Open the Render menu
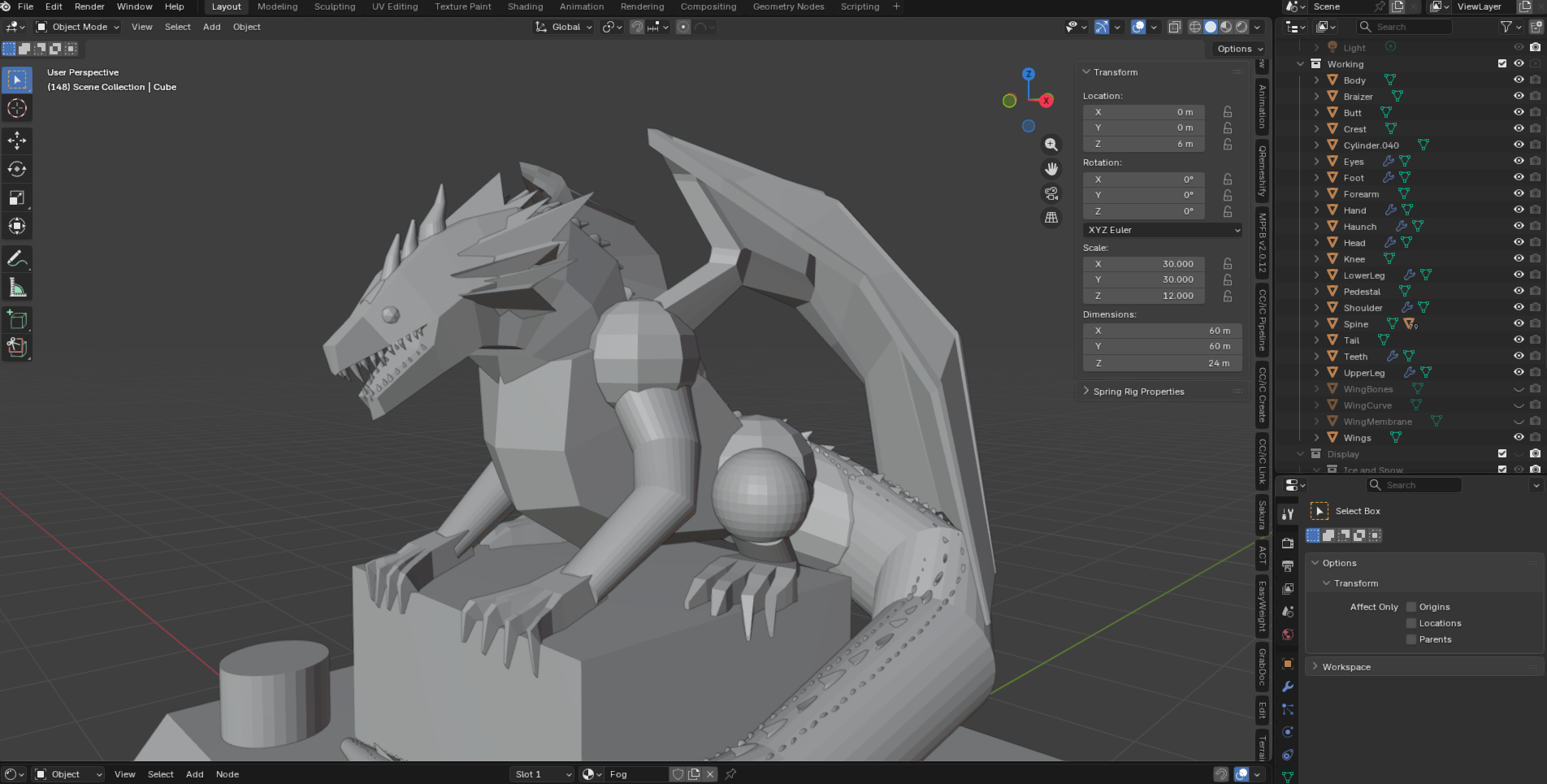The height and width of the screenshot is (784, 1547). click(x=89, y=6)
